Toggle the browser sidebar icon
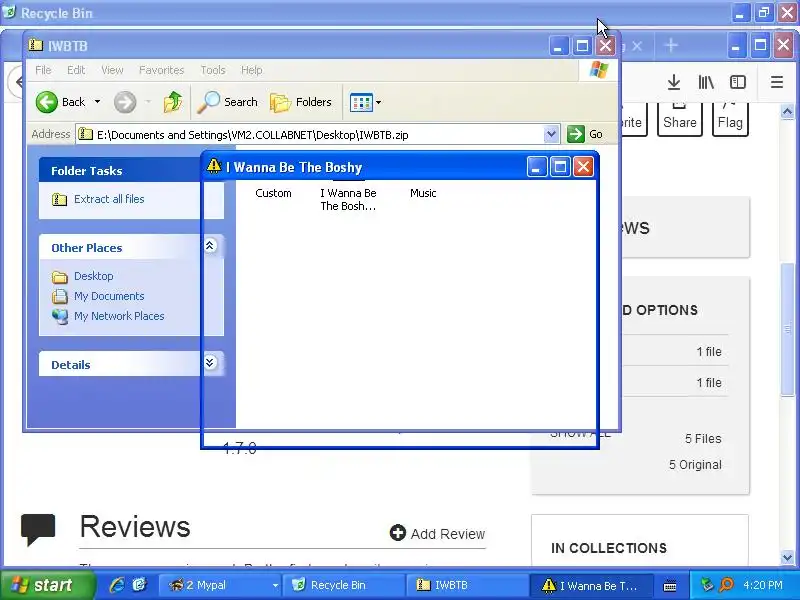The image size is (800, 600). (x=738, y=82)
